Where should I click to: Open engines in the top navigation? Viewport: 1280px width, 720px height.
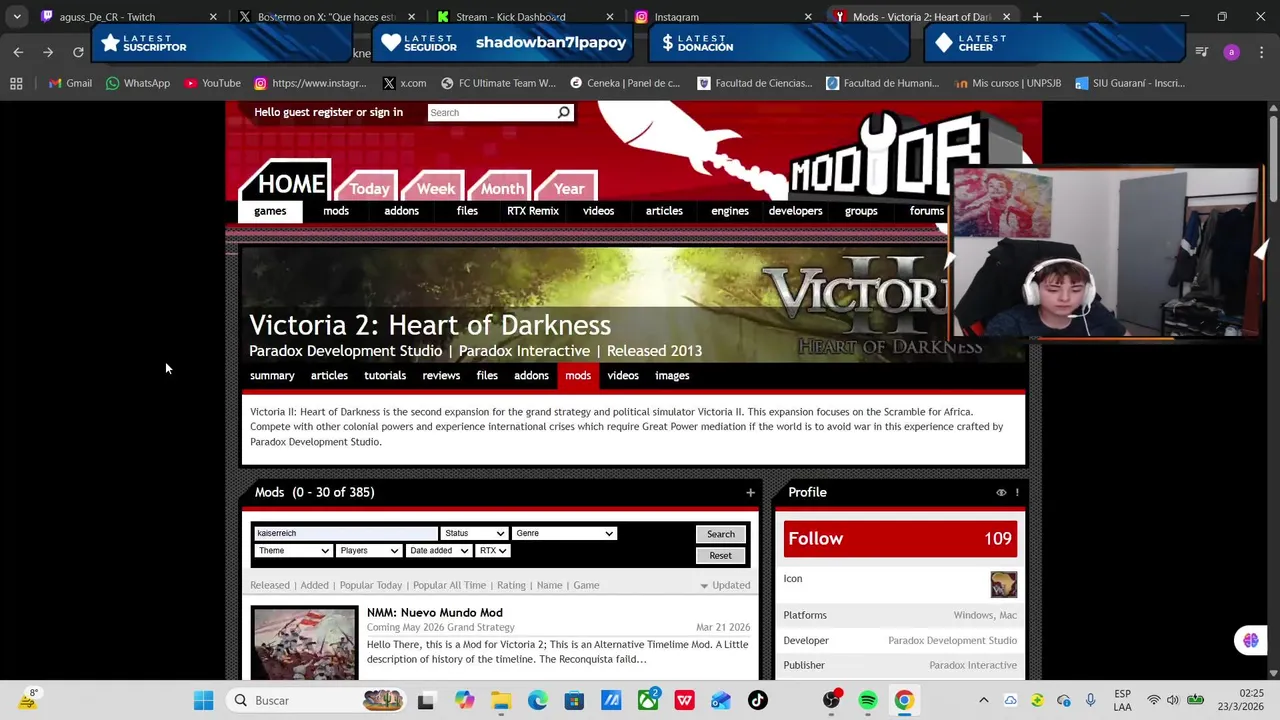(730, 211)
